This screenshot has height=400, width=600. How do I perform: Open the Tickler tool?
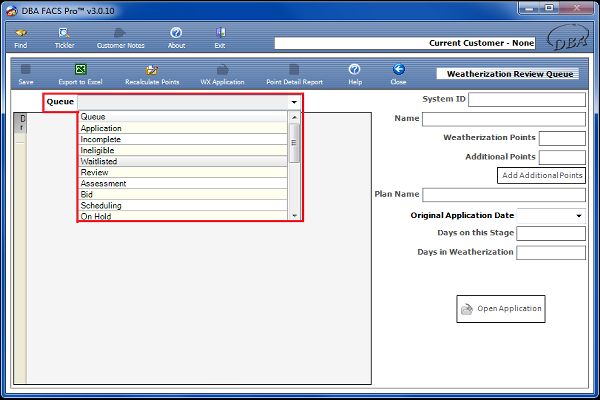pyautogui.click(x=64, y=38)
